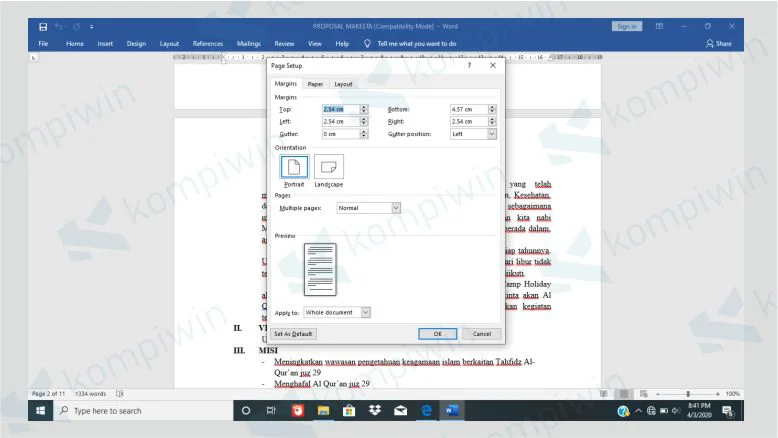Click the zoom slider handle
The height and width of the screenshot is (438, 778).
point(688,394)
